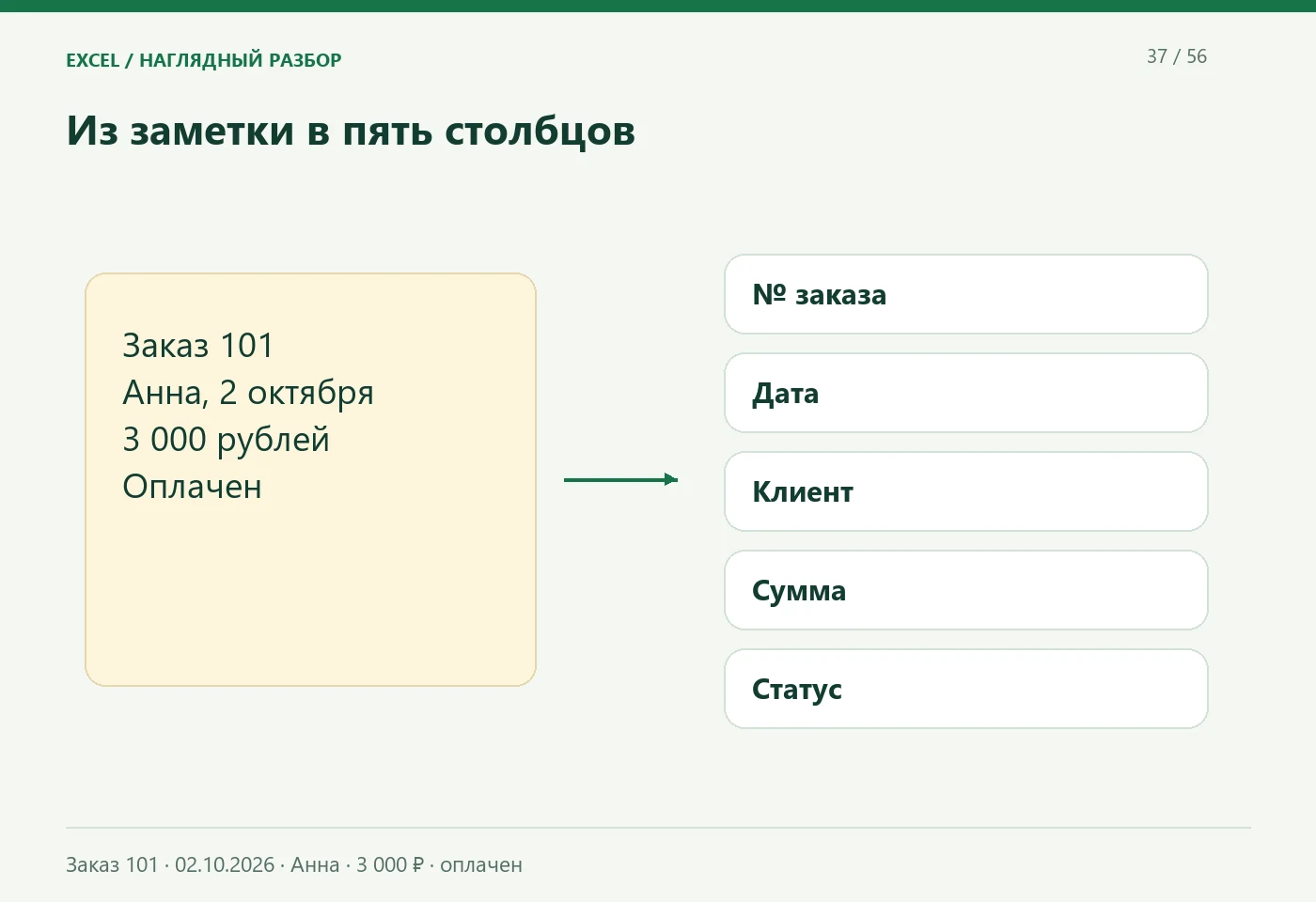Click the note line 'Заказ 101'
The height and width of the screenshot is (902, 1316).
(x=197, y=346)
